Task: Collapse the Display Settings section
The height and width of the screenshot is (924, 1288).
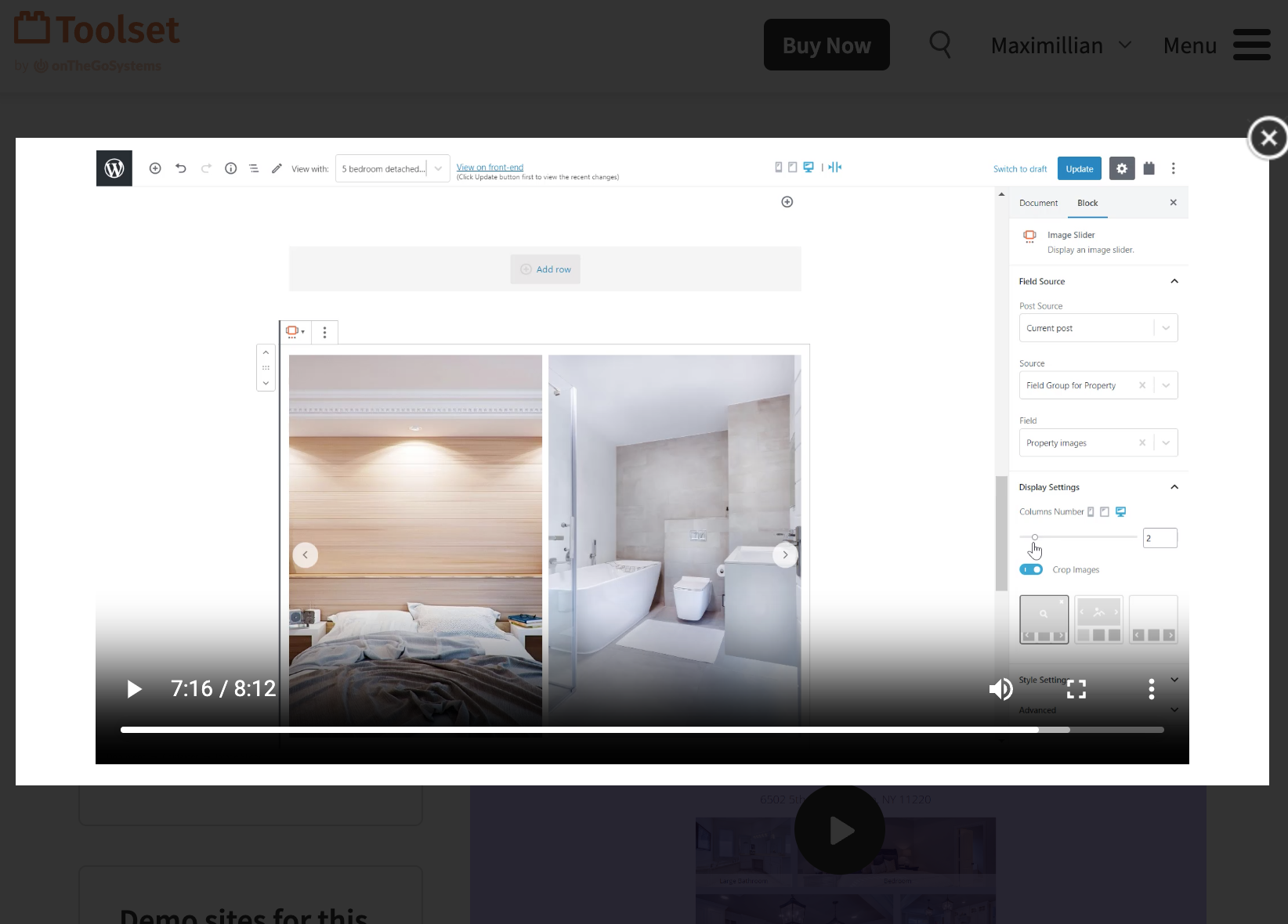Action: [1098, 487]
